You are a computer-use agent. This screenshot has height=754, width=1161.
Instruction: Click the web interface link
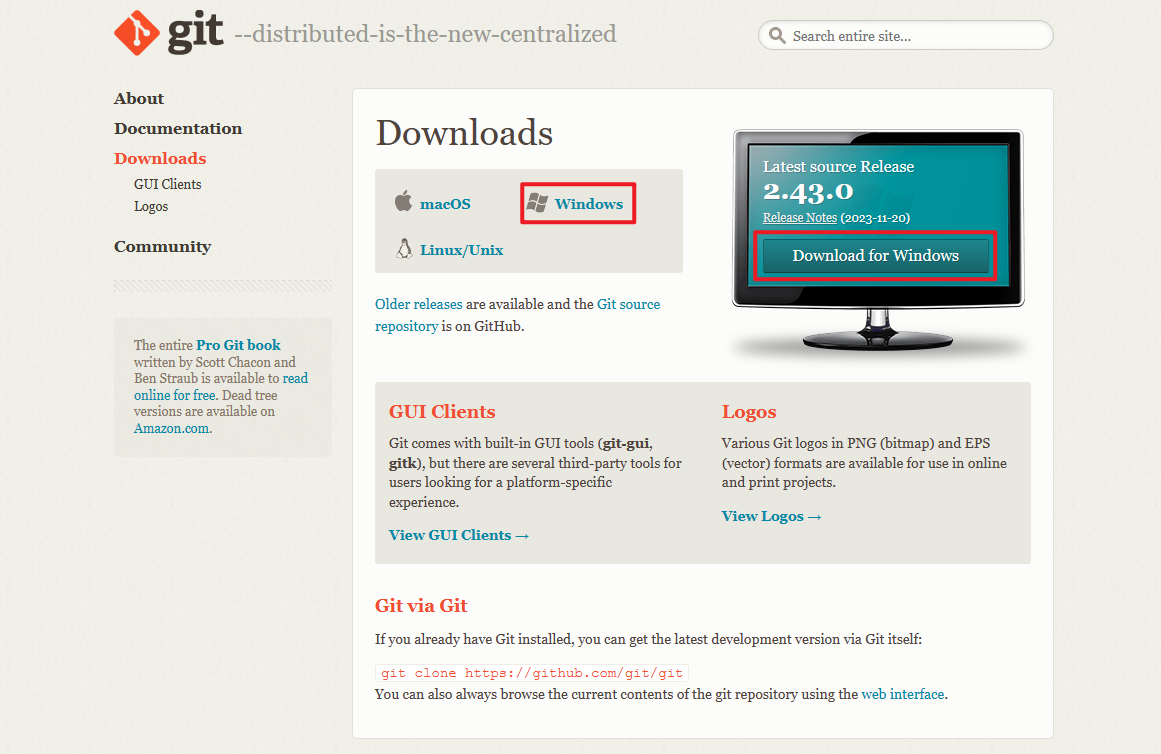(x=902, y=693)
